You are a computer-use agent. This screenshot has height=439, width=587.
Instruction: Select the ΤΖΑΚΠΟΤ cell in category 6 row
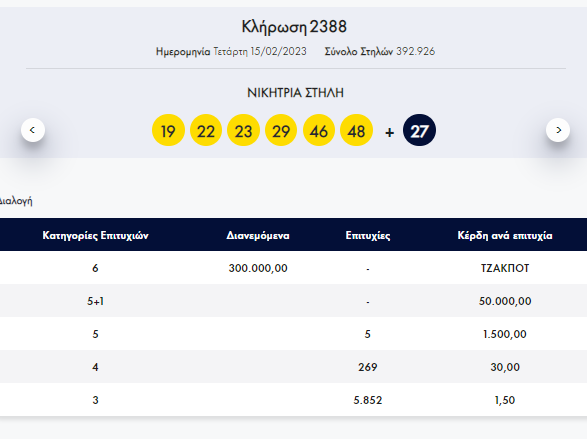click(505, 268)
